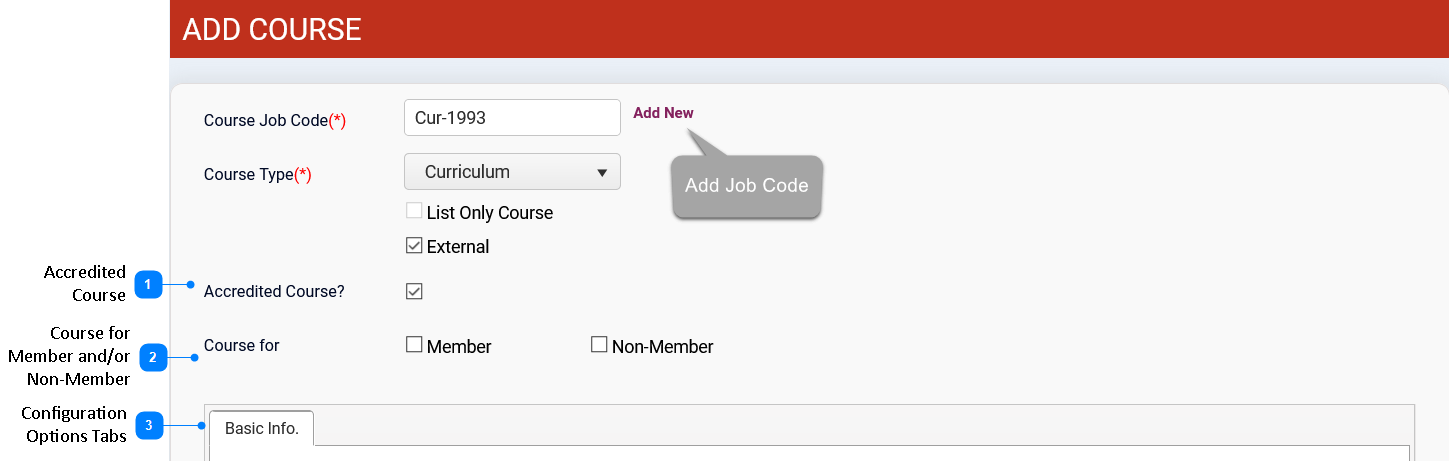The height and width of the screenshot is (461, 1449).
Task: Tick the Member checkbox
Action: [414, 345]
